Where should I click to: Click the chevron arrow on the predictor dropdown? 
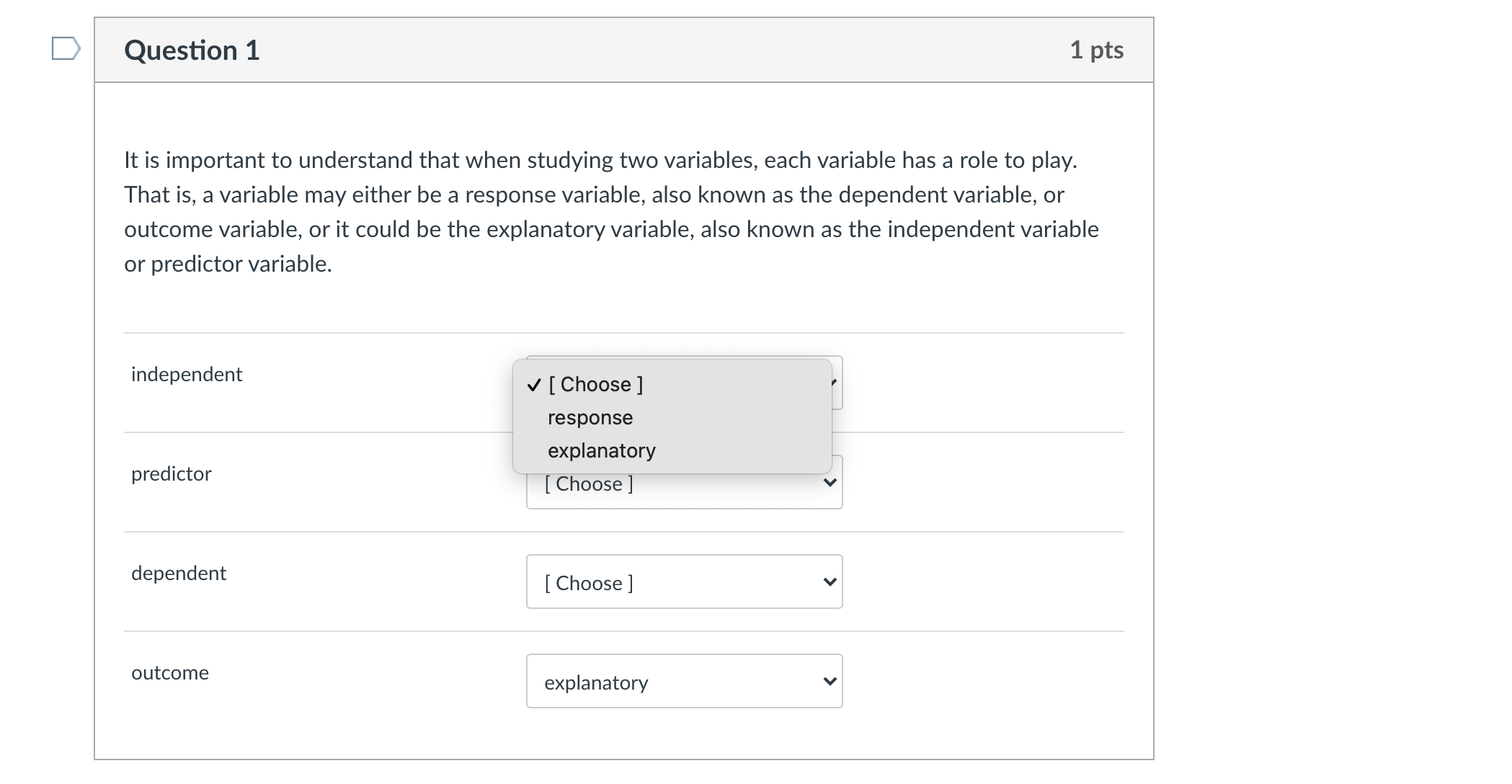[x=830, y=483]
